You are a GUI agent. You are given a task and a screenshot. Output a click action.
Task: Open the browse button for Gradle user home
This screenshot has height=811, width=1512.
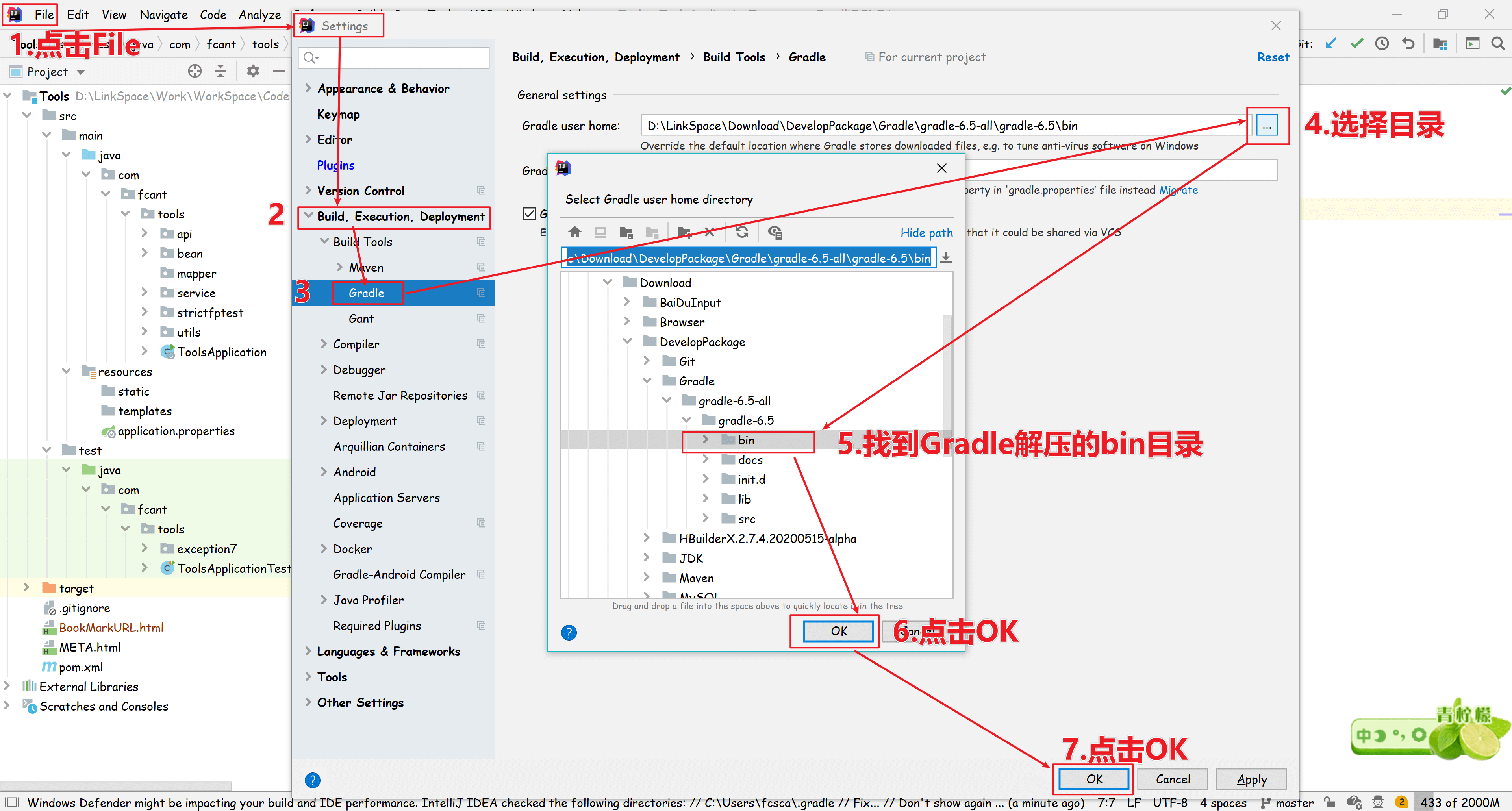coord(1267,126)
